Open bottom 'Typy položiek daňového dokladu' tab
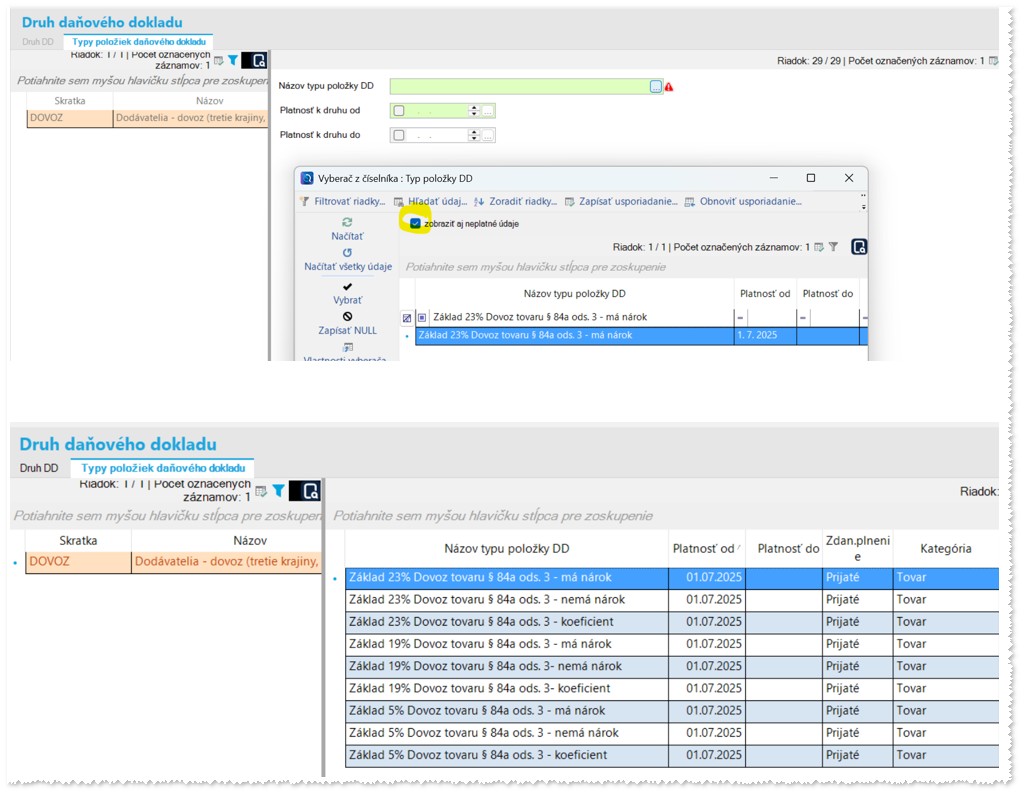 click(162, 468)
